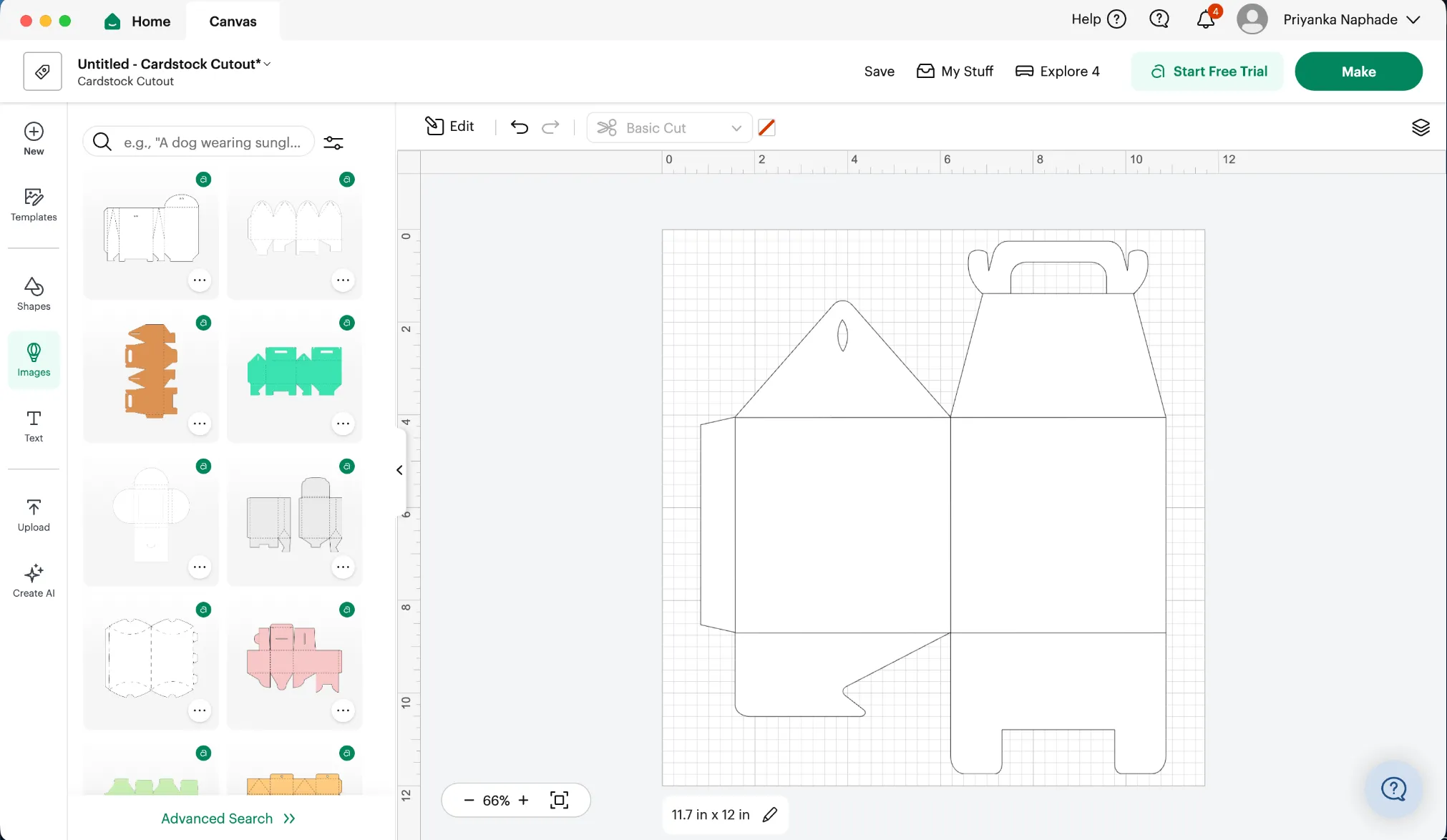The width and height of the screenshot is (1447, 840).
Task: Open the pen color slash swatch
Action: coord(766,127)
